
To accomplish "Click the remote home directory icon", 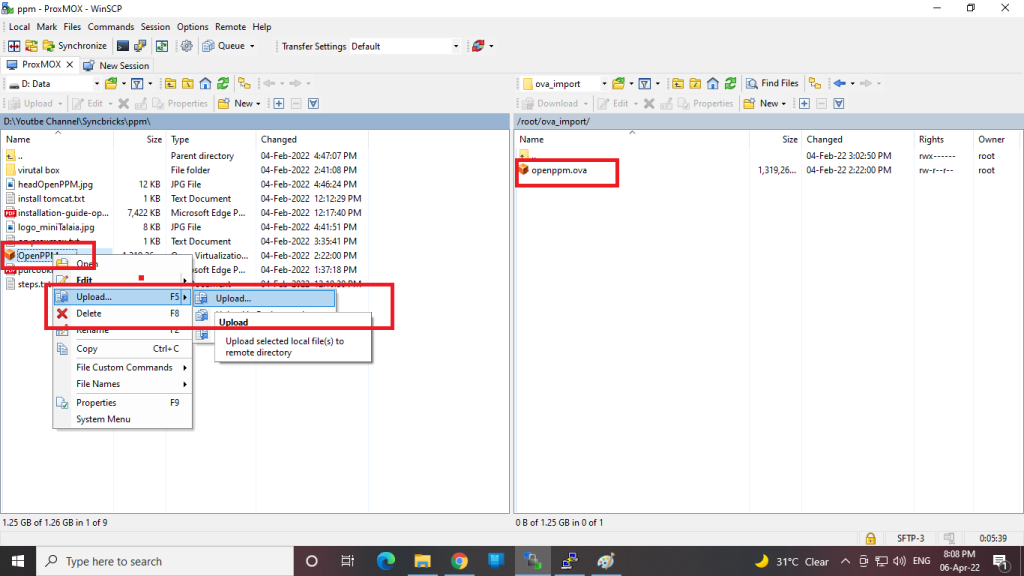I will point(712,84).
